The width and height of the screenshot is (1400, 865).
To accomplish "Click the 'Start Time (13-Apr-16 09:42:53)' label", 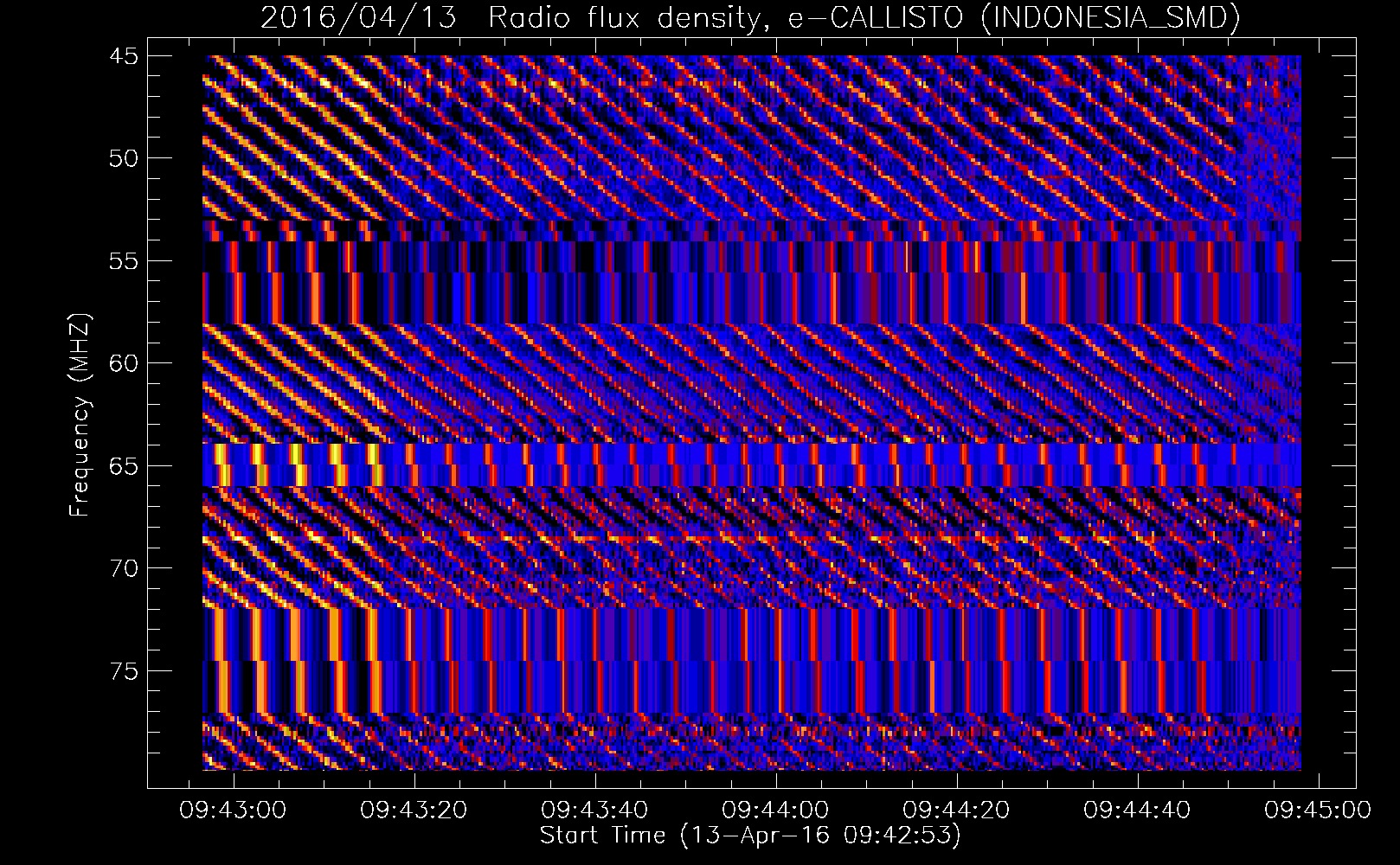I will point(750,836).
